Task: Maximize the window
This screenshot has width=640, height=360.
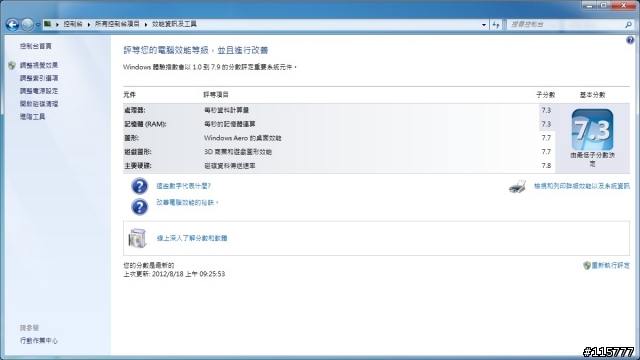Action: [603, 5]
